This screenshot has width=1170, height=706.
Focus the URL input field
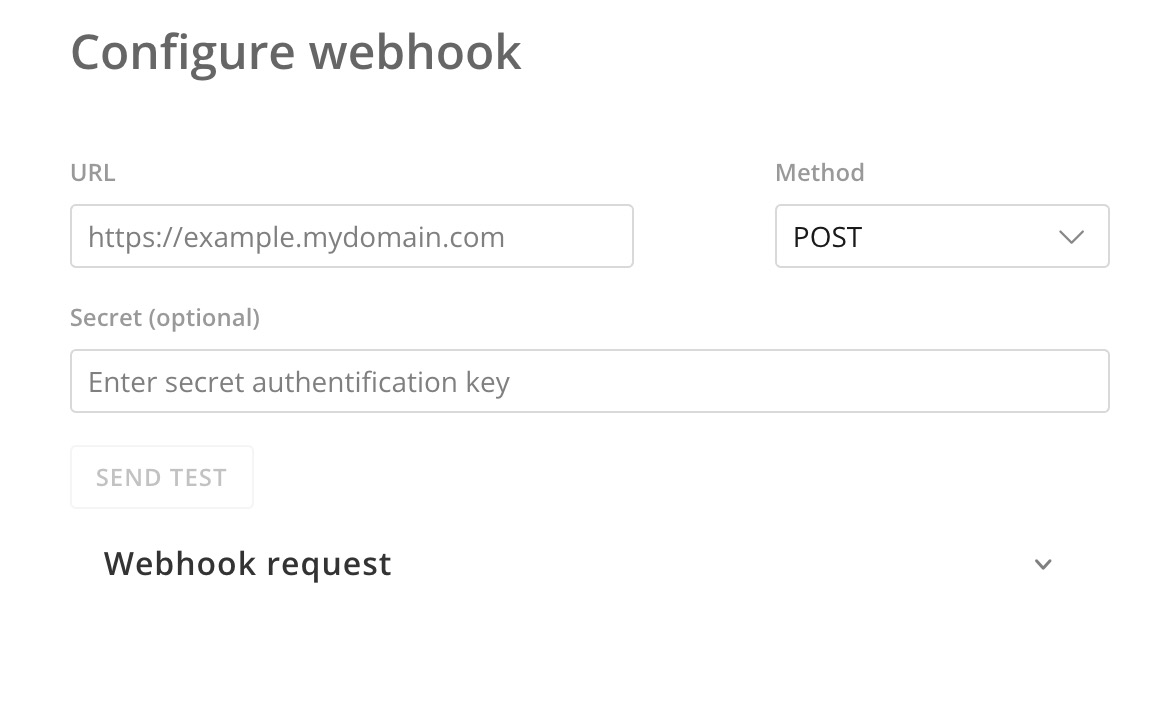(351, 236)
